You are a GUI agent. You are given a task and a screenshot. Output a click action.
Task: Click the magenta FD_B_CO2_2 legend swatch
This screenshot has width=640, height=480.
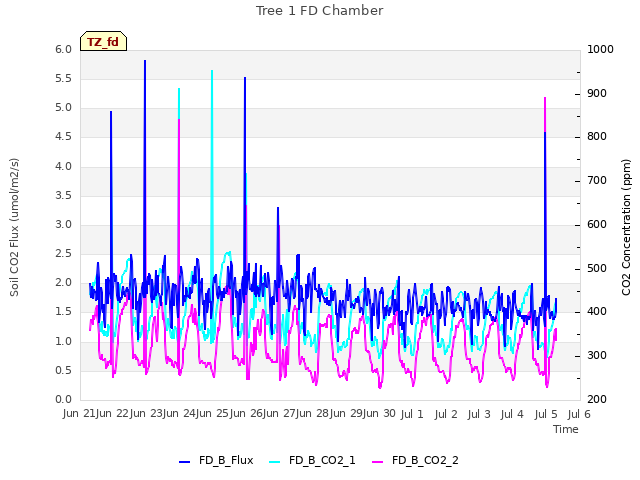pos(378,462)
